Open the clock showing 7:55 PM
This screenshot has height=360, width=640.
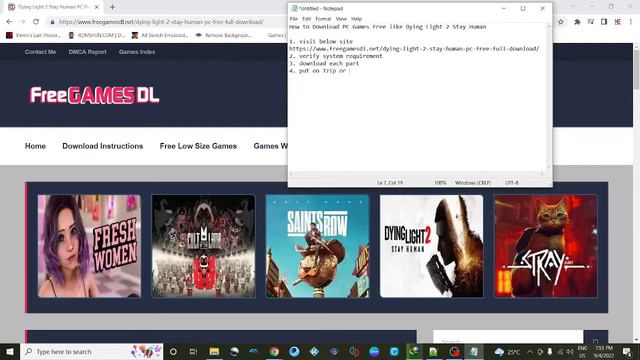tap(604, 351)
